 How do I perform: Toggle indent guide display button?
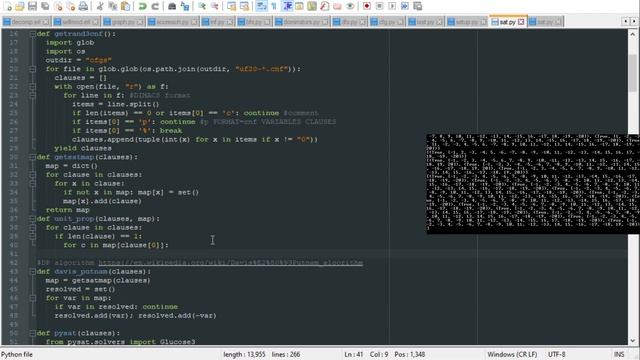click(x=287, y=6)
